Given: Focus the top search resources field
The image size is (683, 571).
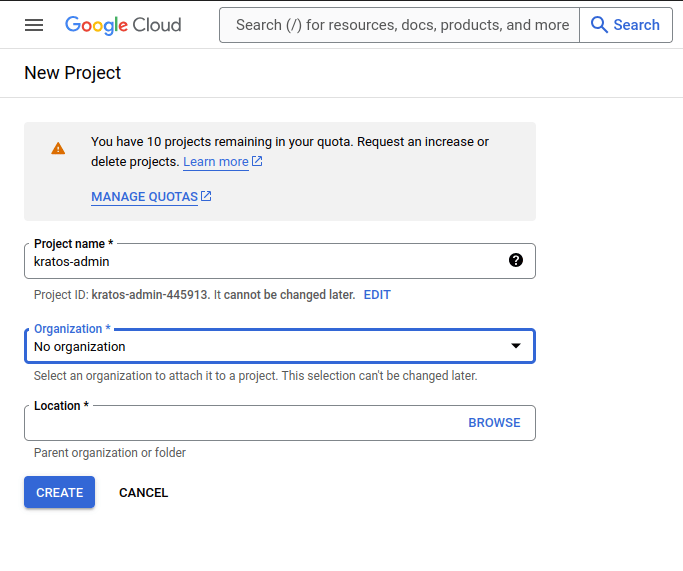Looking at the screenshot, I should (x=400, y=25).
